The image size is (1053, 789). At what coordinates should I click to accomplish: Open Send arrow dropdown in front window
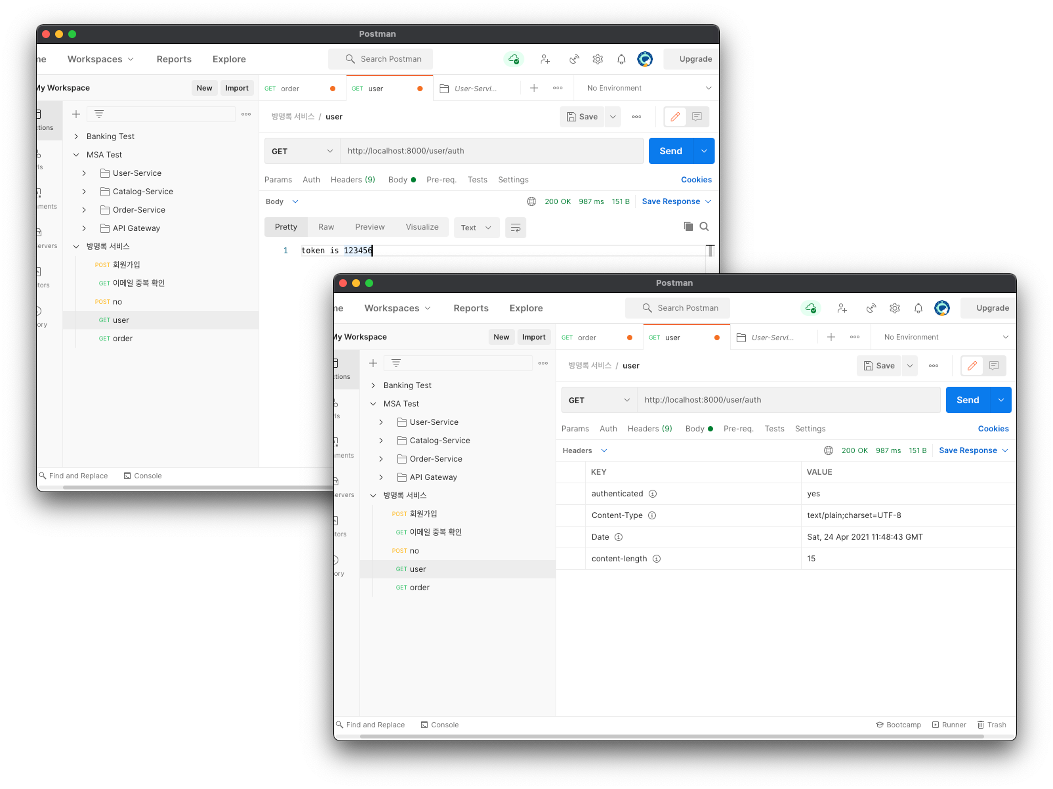(x=1001, y=400)
